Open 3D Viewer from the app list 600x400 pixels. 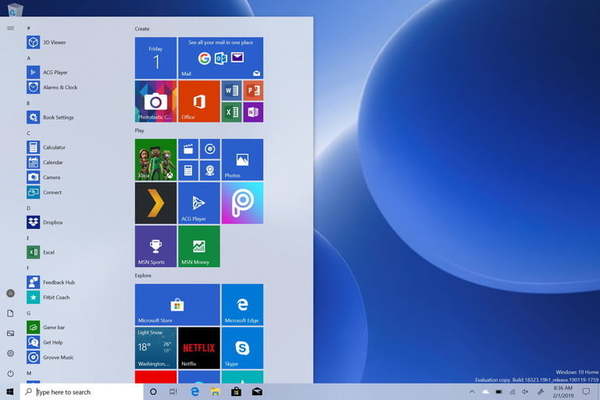pyautogui.click(x=46, y=42)
